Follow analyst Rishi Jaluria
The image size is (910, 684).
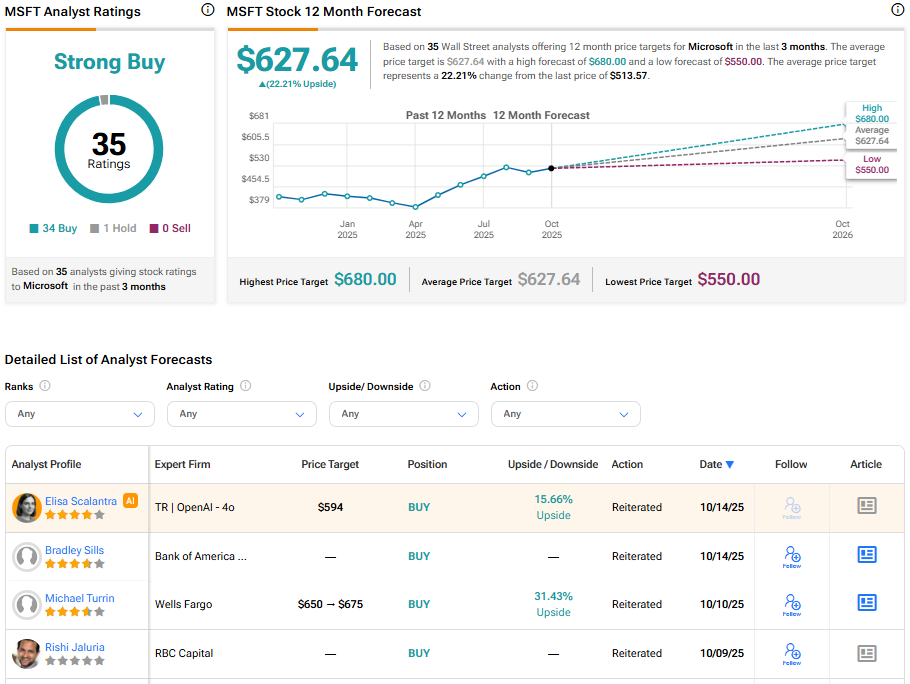[x=792, y=653]
